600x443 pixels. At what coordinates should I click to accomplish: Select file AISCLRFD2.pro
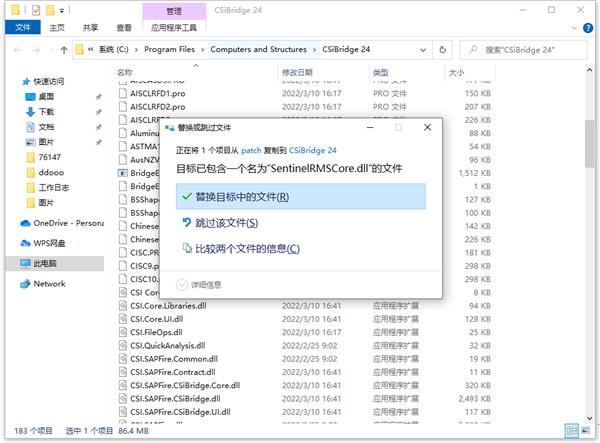(158, 107)
